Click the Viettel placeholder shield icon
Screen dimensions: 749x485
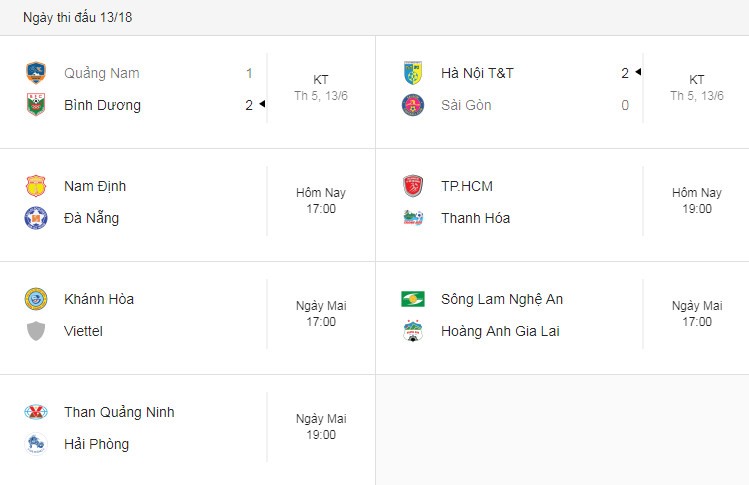click(x=36, y=331)
